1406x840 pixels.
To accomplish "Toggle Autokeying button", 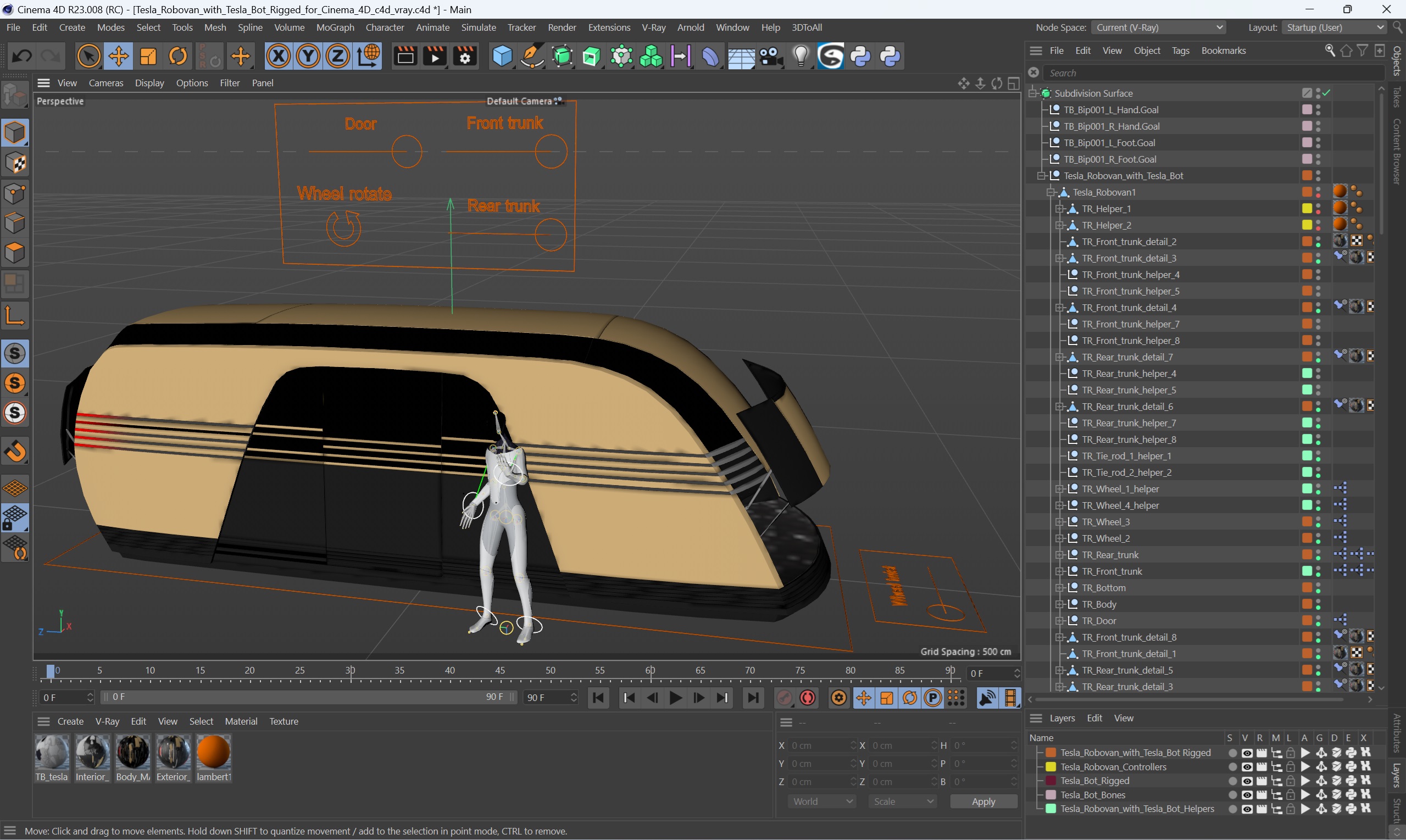I will (808, 698).
